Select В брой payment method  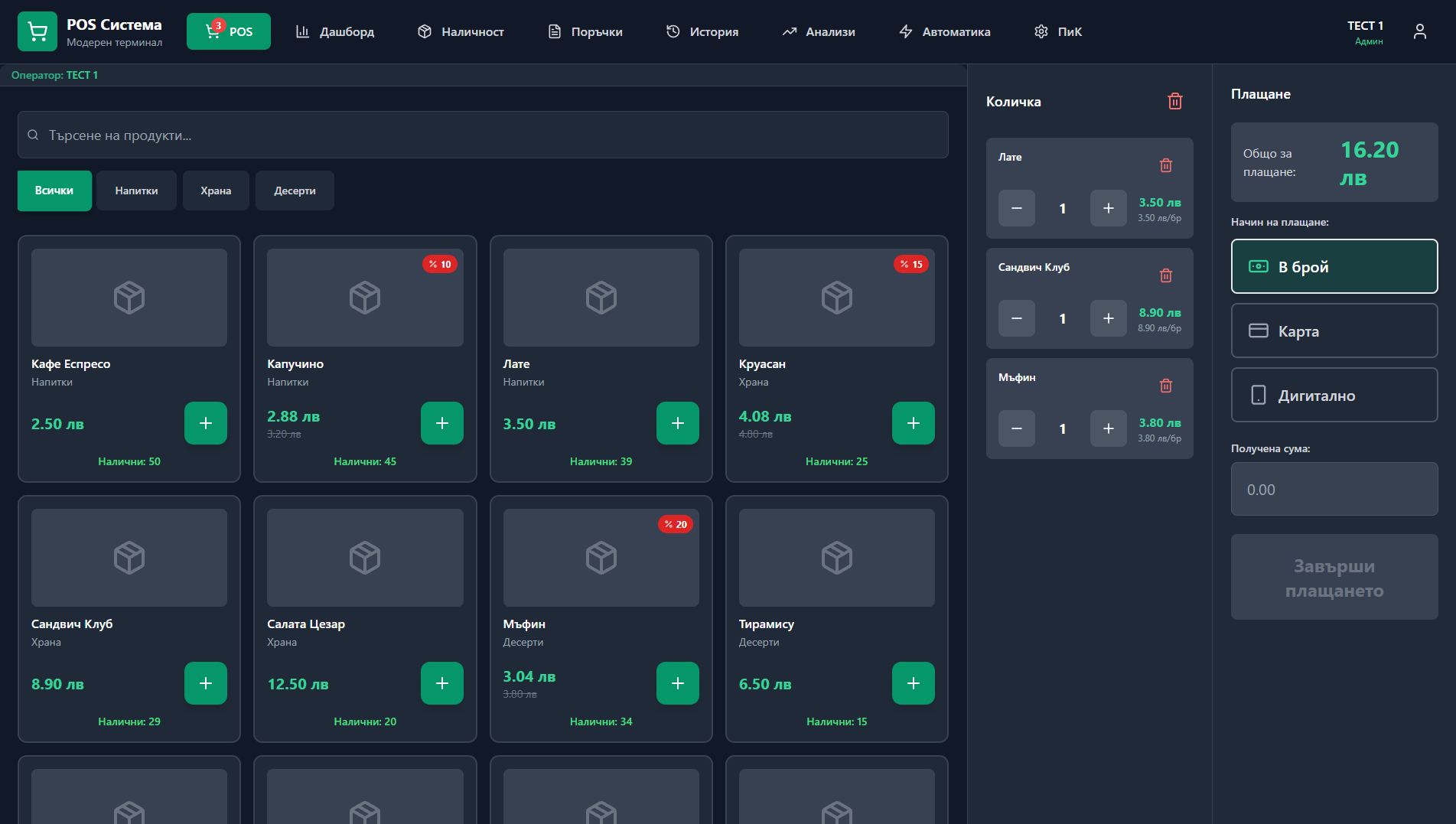pos(1334,266)
